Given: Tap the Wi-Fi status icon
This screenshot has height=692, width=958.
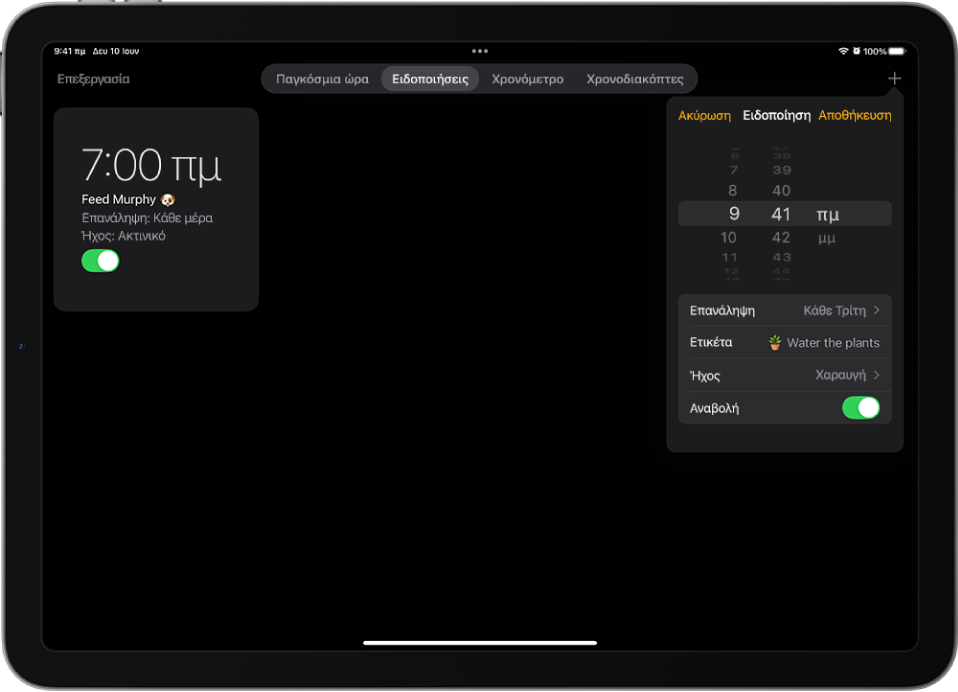Looking at the screenshot, I should 843,51.
